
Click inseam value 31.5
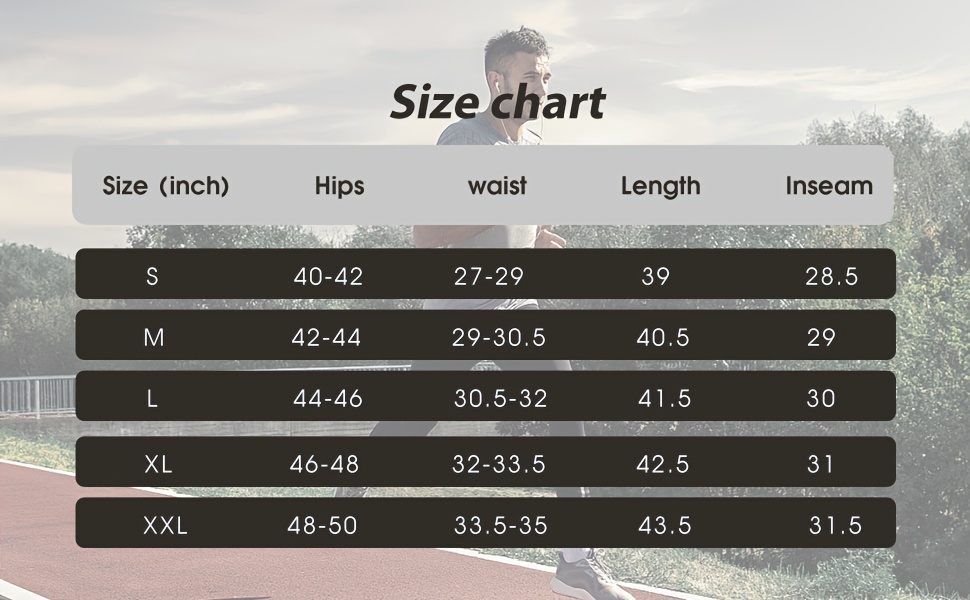[835, 525]
